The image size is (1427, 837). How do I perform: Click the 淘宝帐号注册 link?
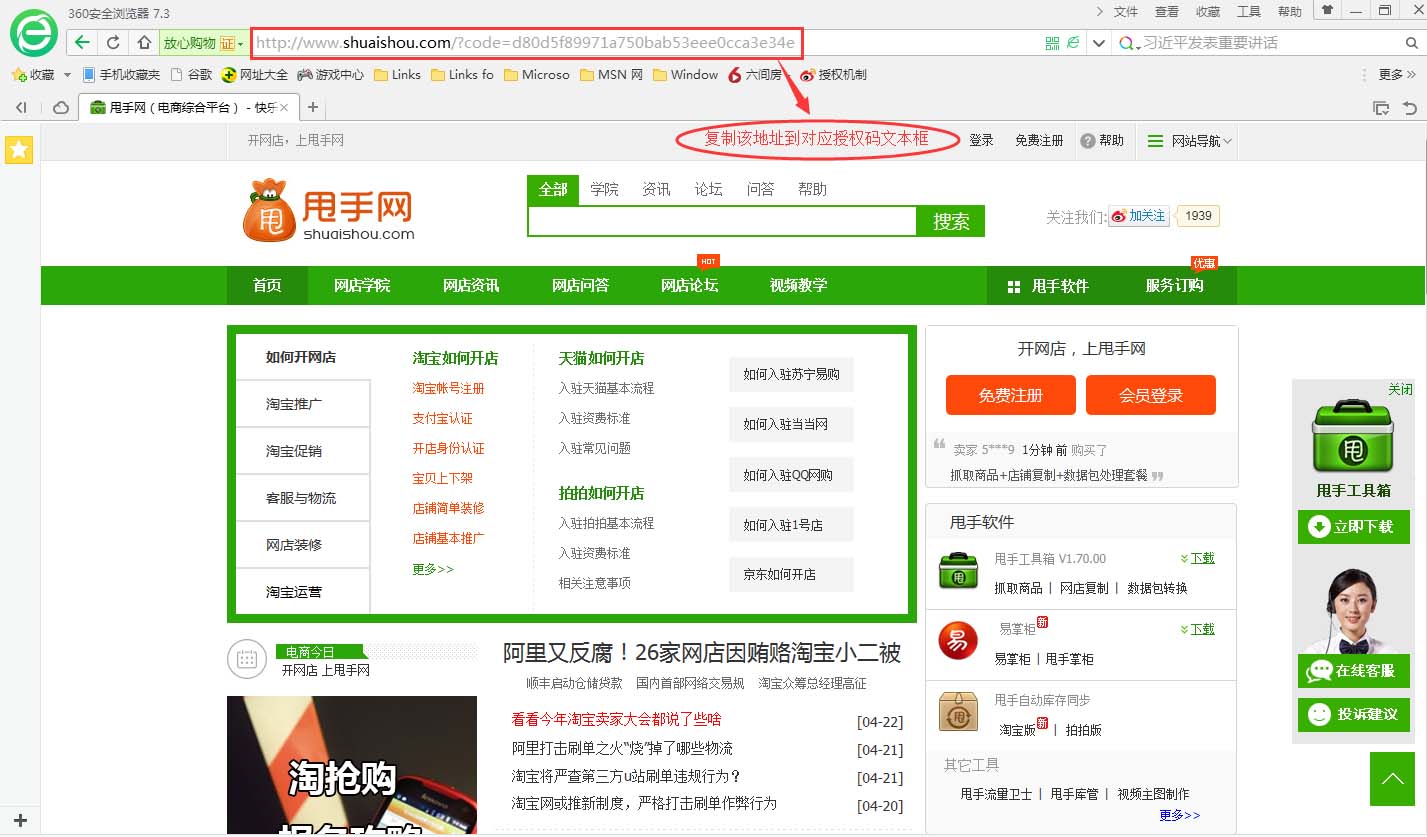click(x=448, y=388)
